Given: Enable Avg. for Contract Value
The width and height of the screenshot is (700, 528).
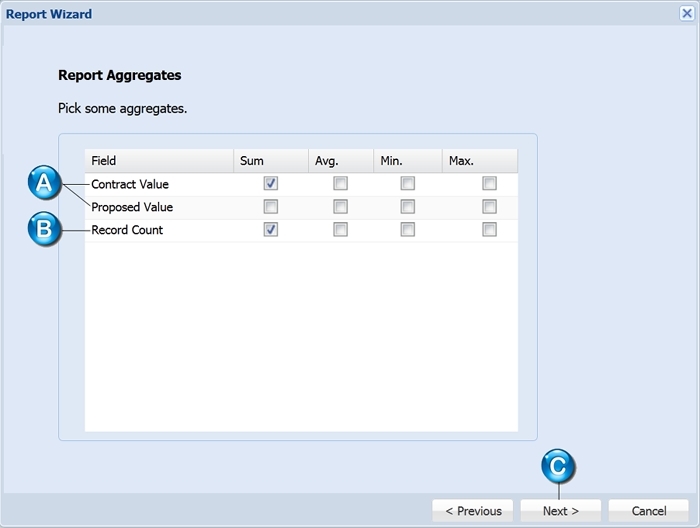Looking at the screenshot, I should pyautogui.click(x=340, y=183).
